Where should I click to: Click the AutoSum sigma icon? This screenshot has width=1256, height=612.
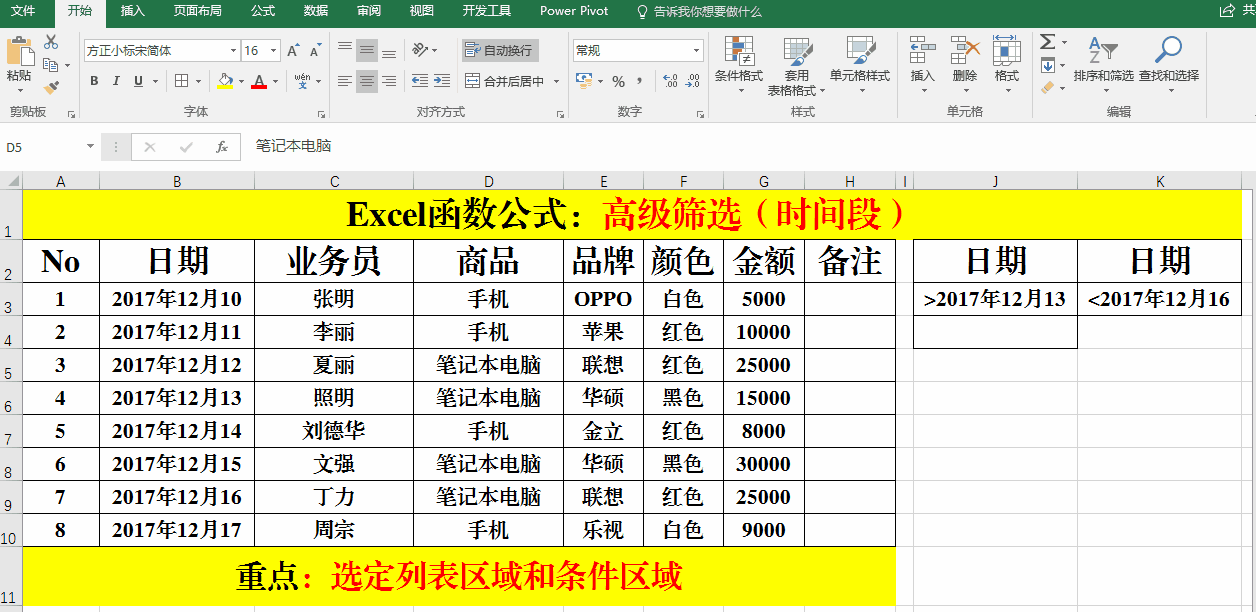tap(1047, 42)
